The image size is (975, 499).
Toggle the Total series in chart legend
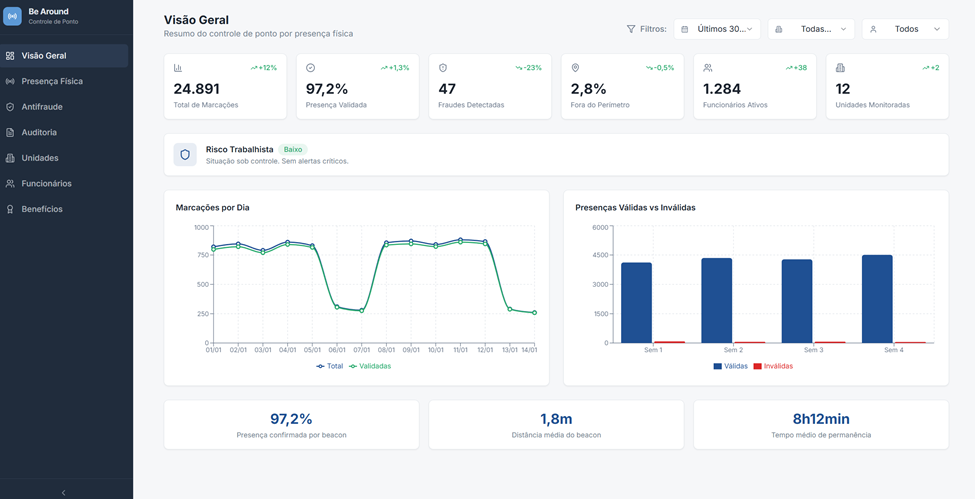click(330, 366)
